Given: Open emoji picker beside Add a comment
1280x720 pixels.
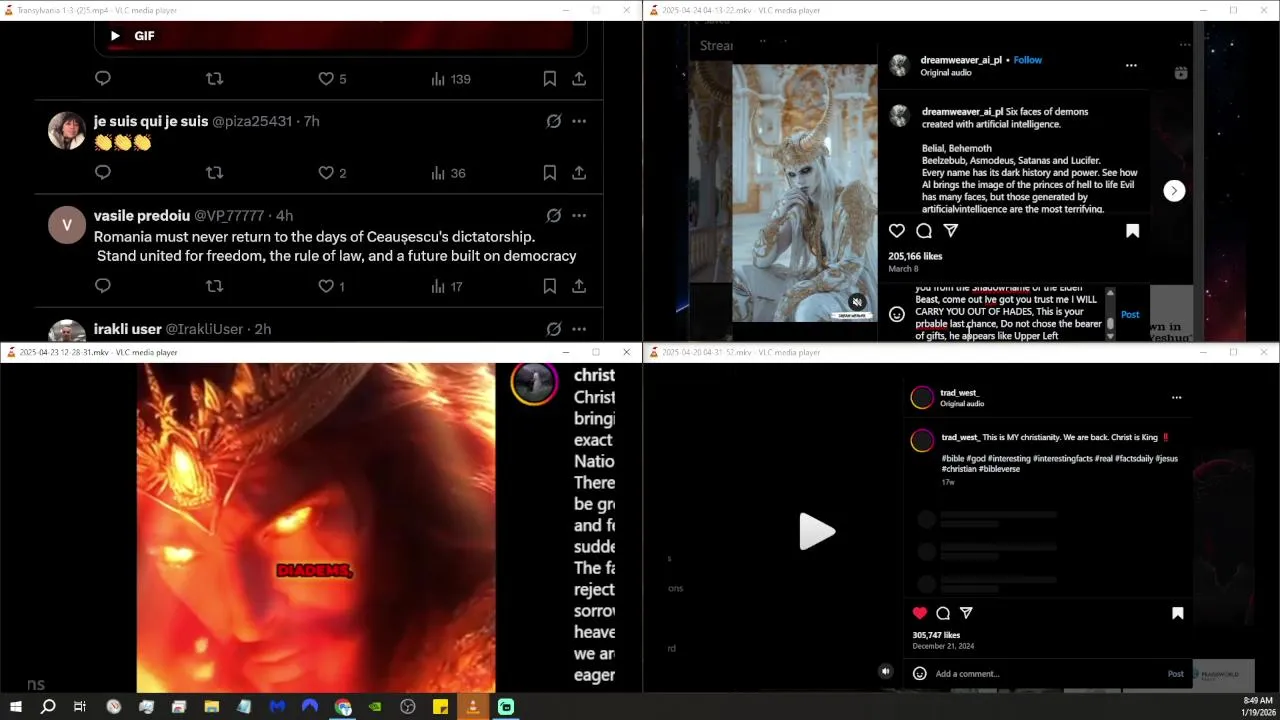Looking at the screenshot, I should pyautogui.click(x=919, y=674).
